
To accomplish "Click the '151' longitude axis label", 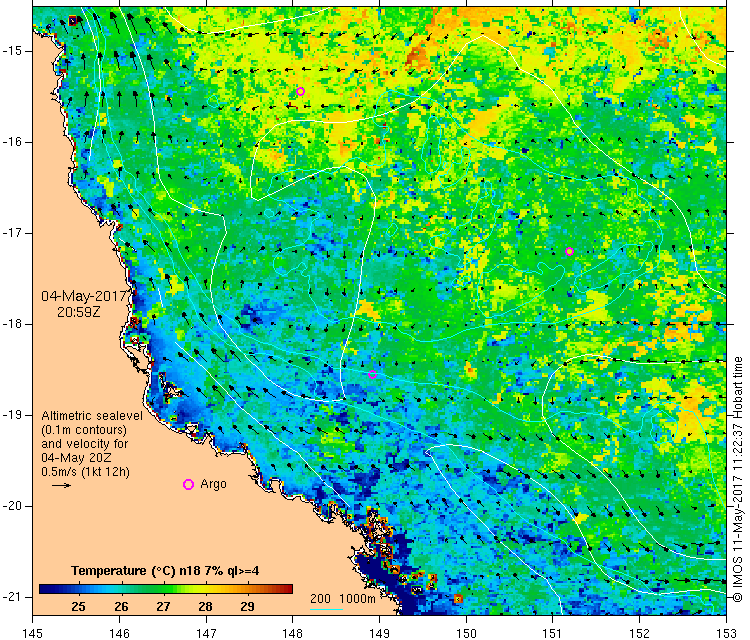I will point(553,633).
